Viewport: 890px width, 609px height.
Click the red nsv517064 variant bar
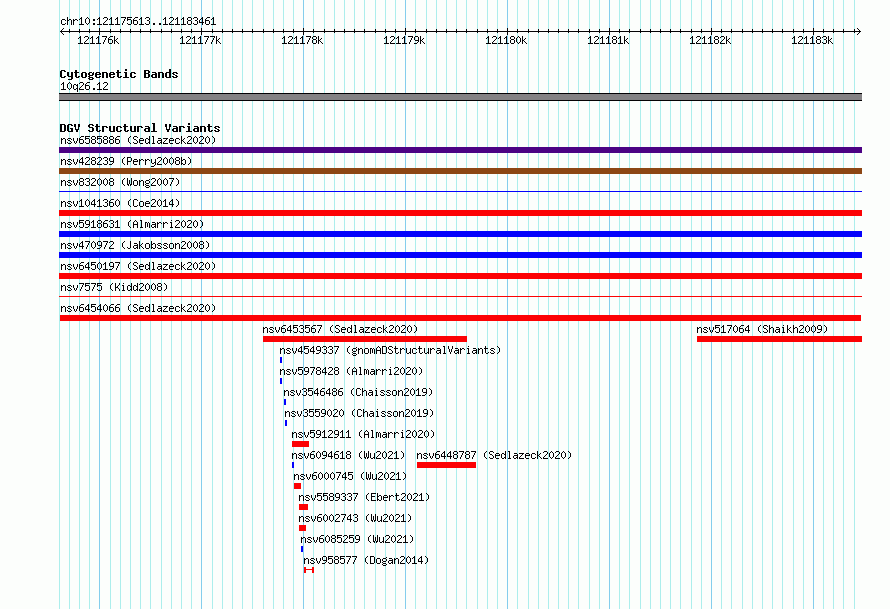click(779, 339)
